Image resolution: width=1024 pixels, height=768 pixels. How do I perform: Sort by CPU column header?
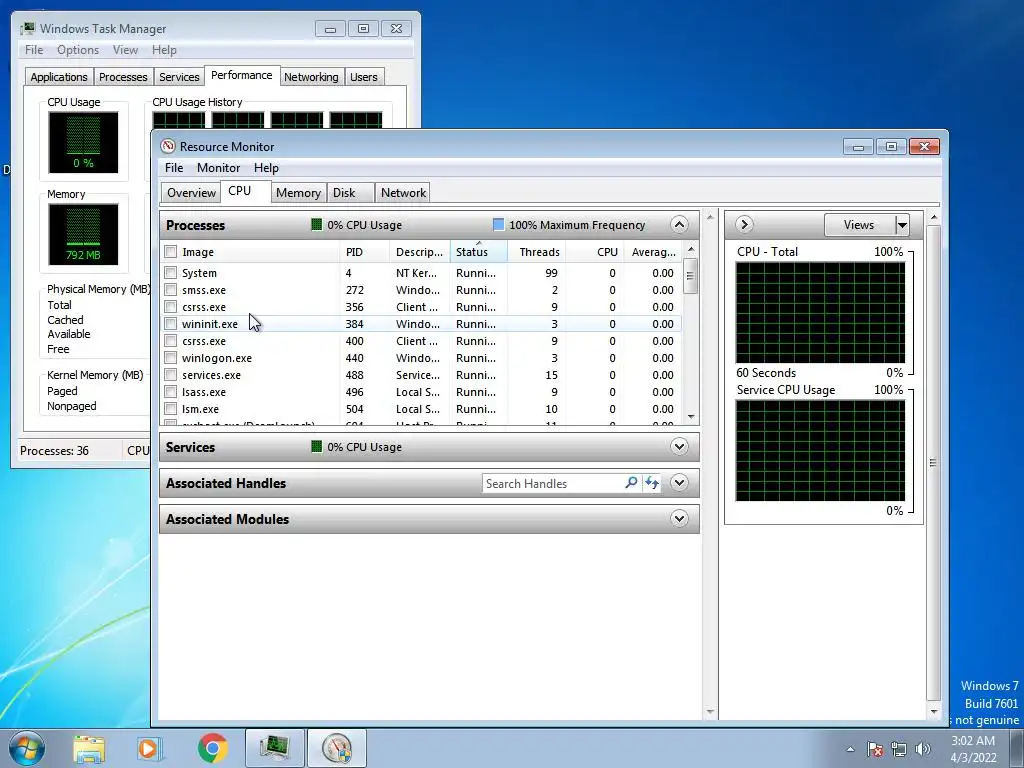tap(594, 252)
